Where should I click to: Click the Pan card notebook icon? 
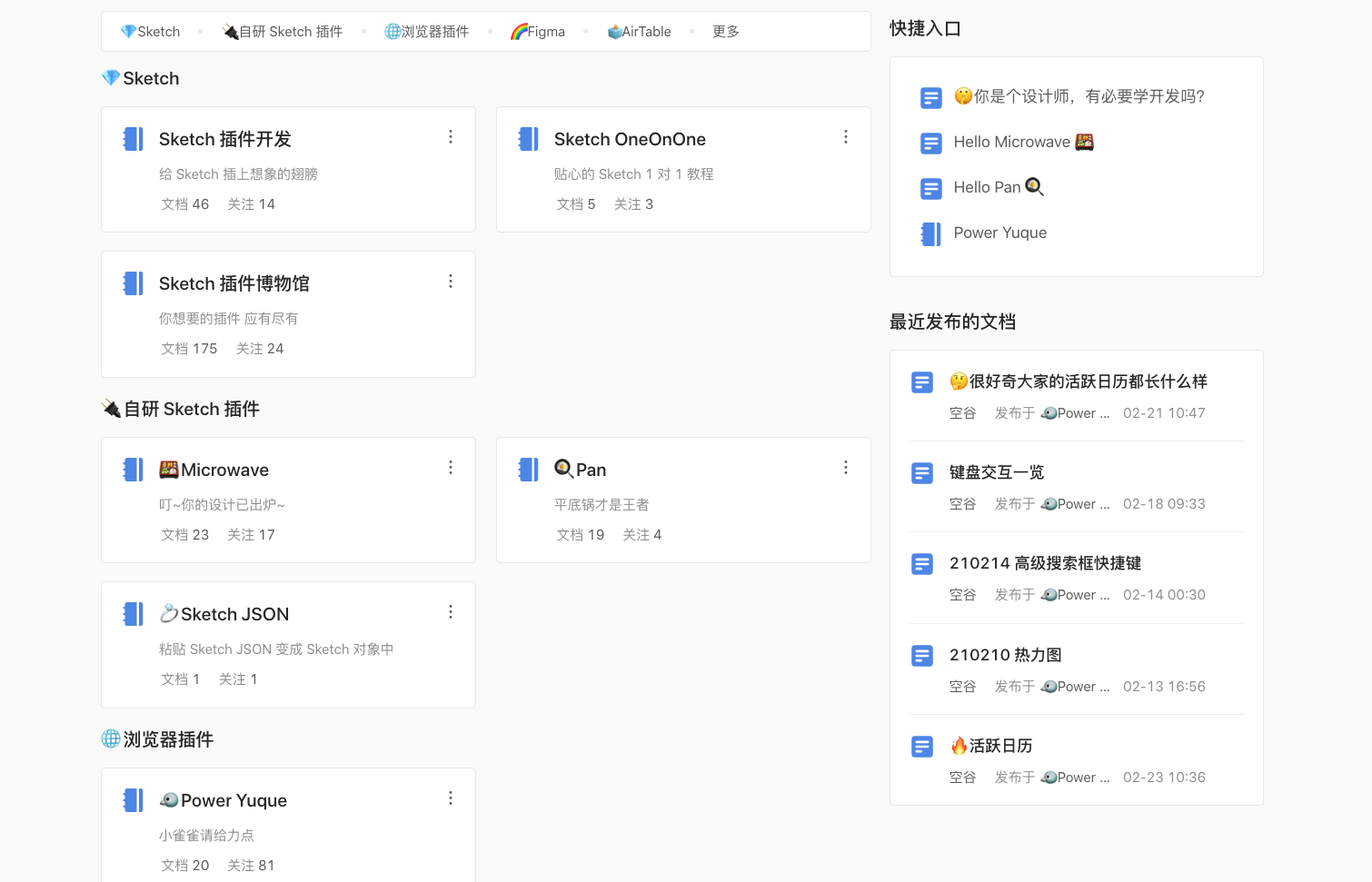(528, 470)
